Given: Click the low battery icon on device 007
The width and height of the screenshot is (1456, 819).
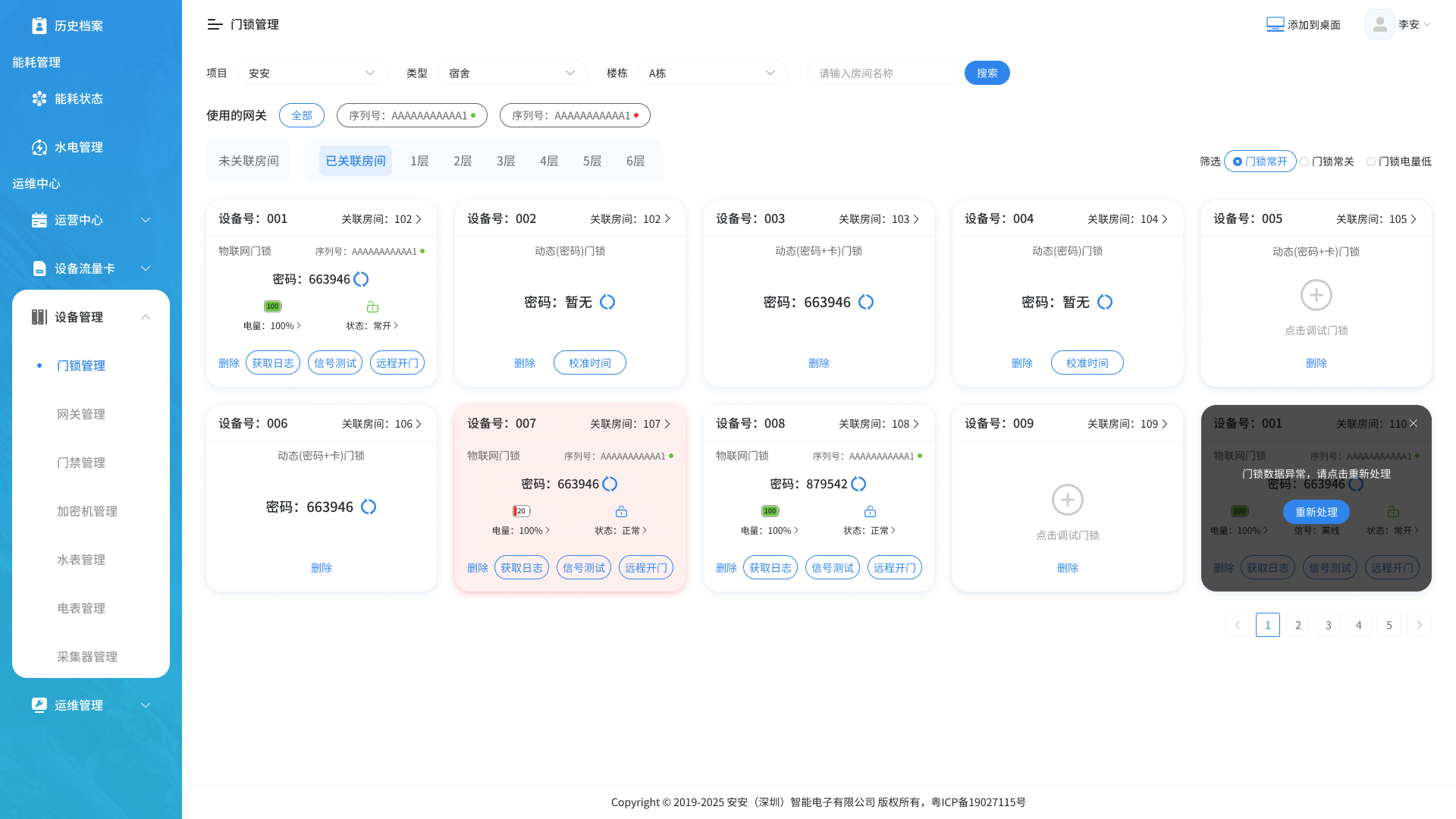Looking at the screenshot, I should point(521,511).
